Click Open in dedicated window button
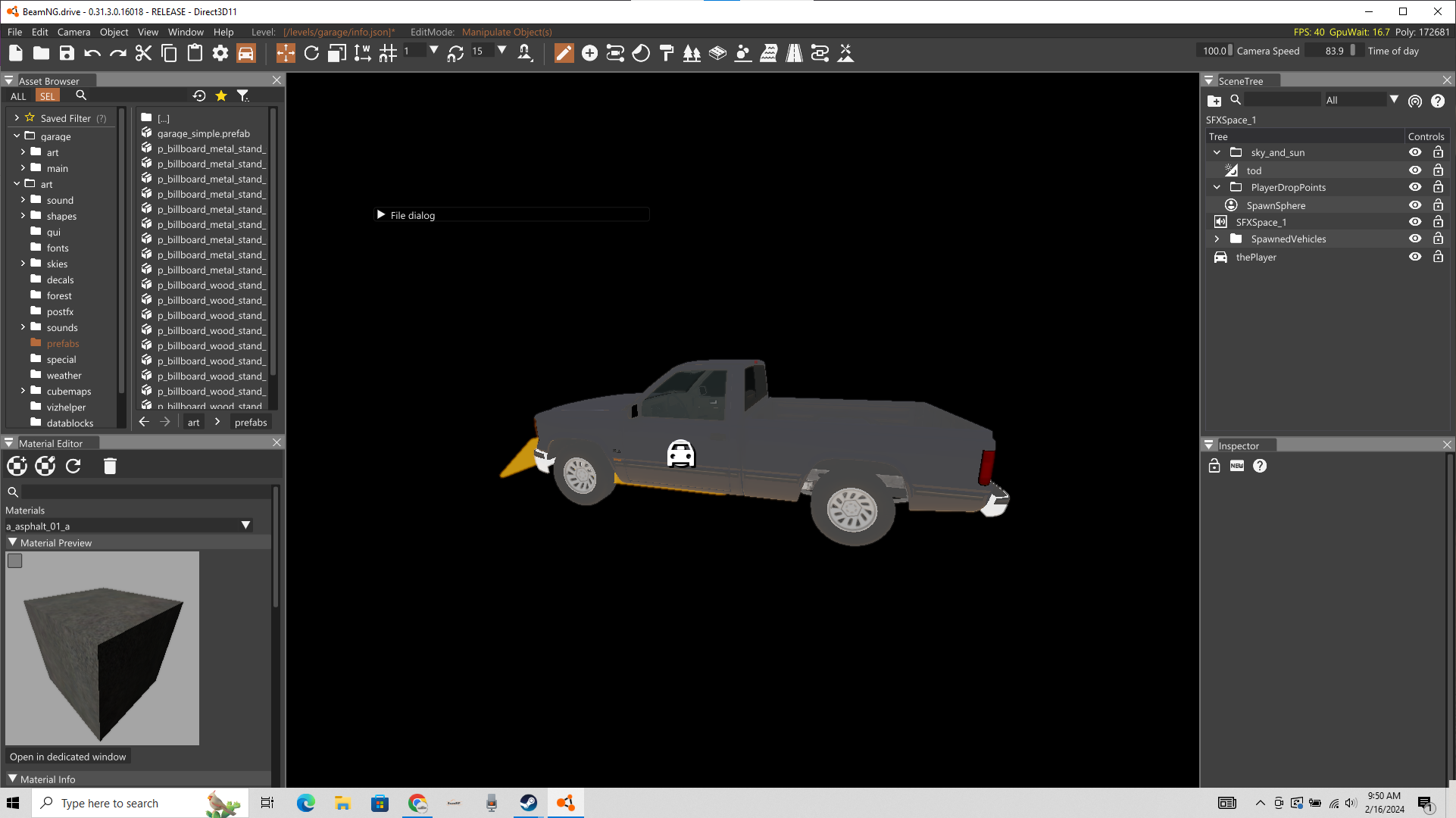Screen dimensions: 1456x818 [68, 757]
